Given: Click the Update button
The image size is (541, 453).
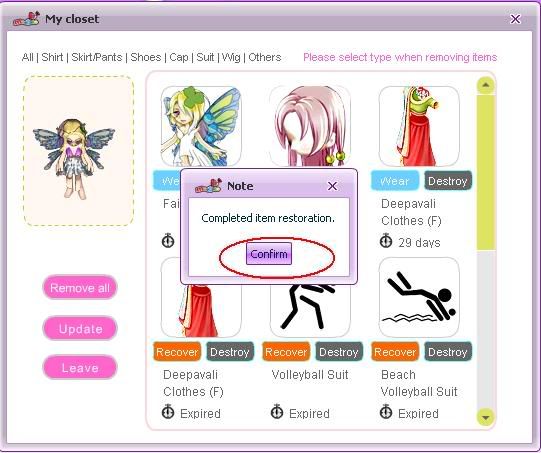Looking at the screenshot, I should tap(80, 328).
